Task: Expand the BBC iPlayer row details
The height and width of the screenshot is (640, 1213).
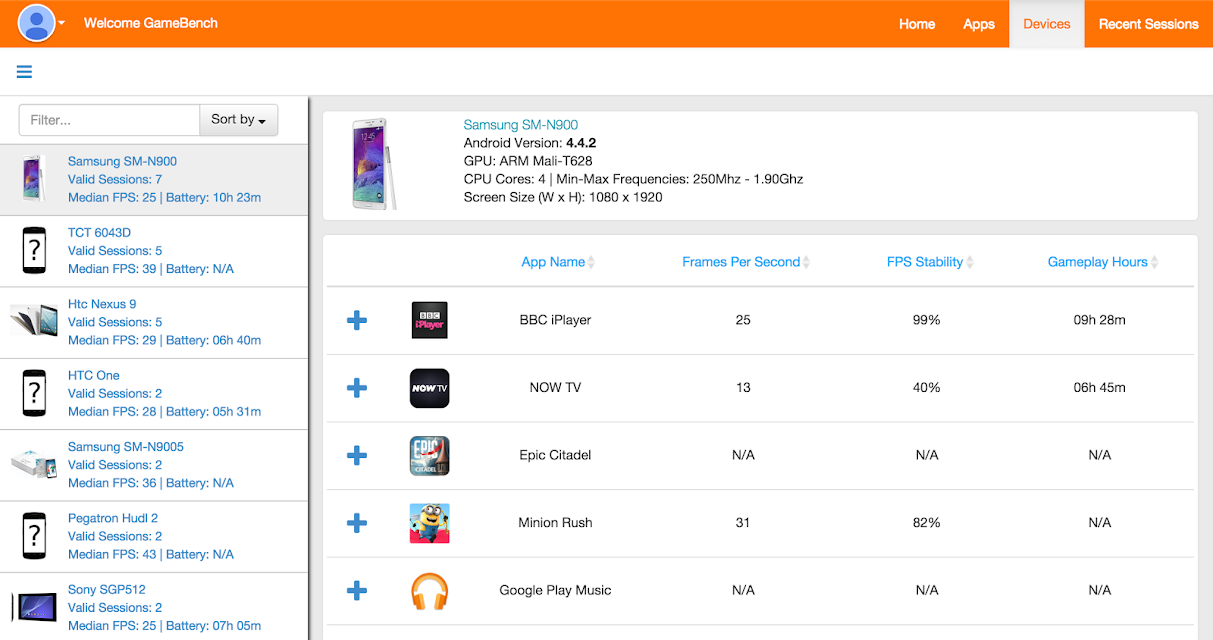Action: [357, 320]
